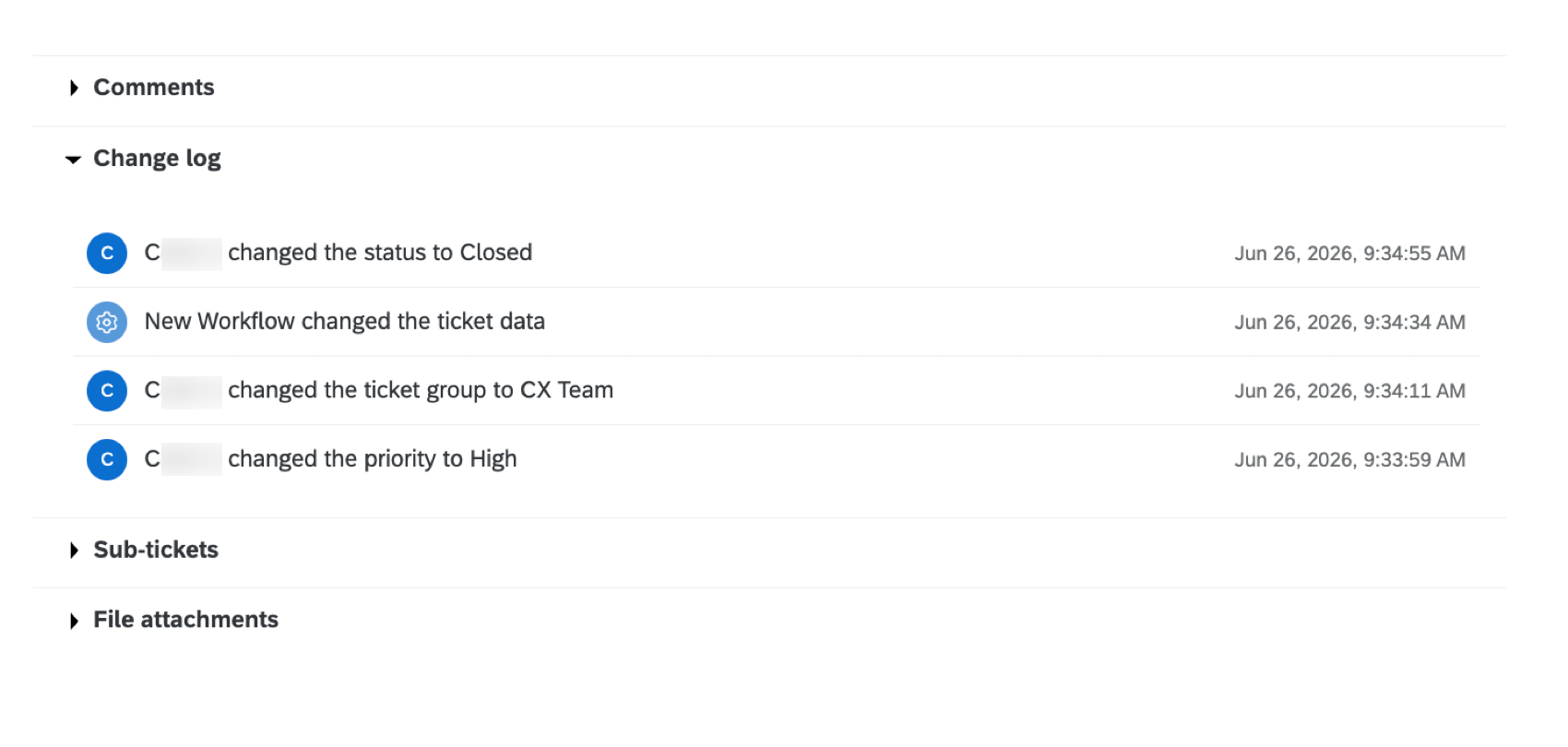Expand the File attachments section arrow

(74, 621)
